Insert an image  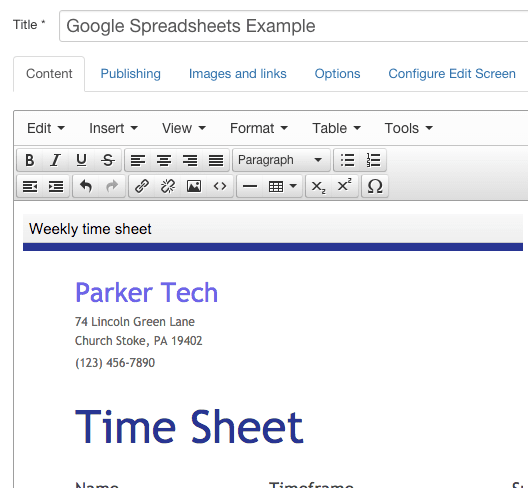click(194, 186)
